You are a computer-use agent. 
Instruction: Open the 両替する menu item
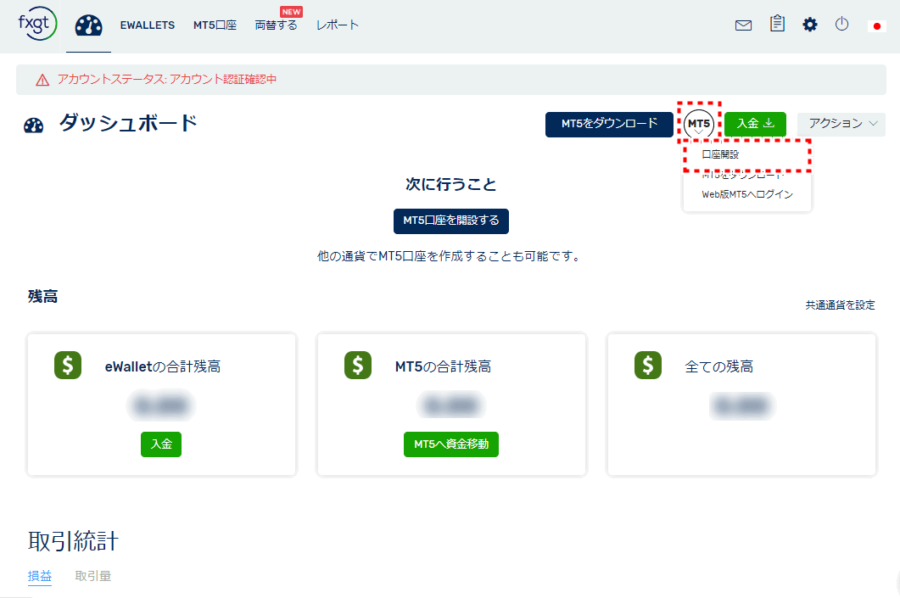[x=276, y=25]
